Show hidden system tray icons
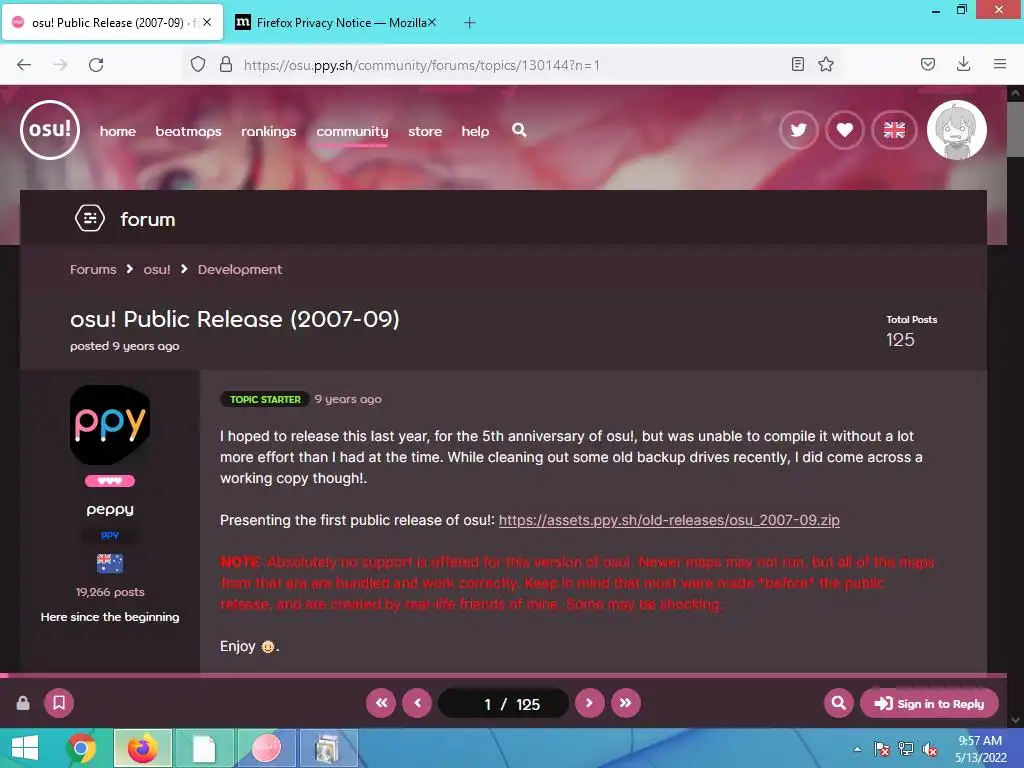Image resolution: width=1024 pixels, height=768 pixels. (857, 749)
